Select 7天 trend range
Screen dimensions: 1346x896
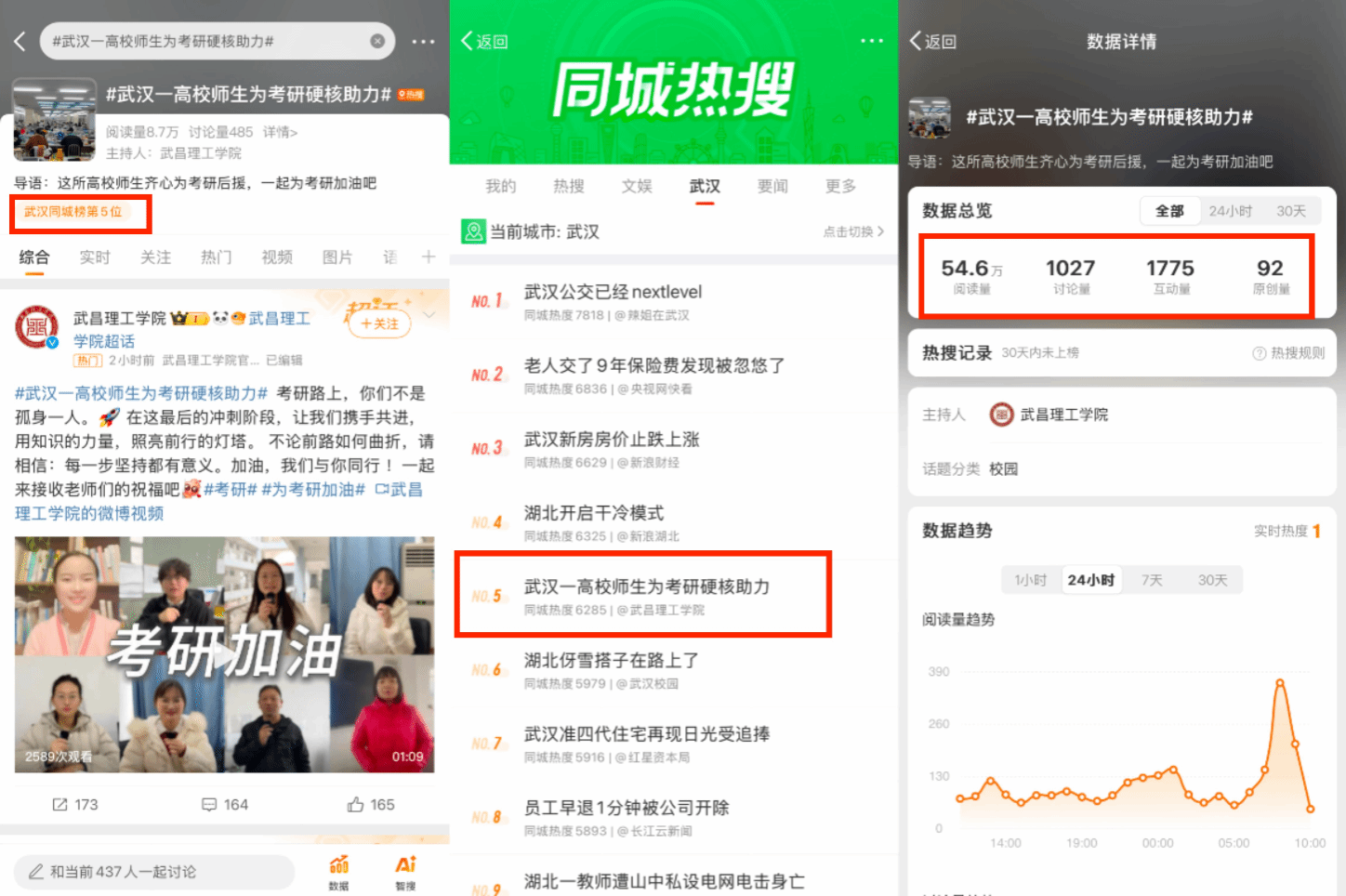(x=1152, y=580)
